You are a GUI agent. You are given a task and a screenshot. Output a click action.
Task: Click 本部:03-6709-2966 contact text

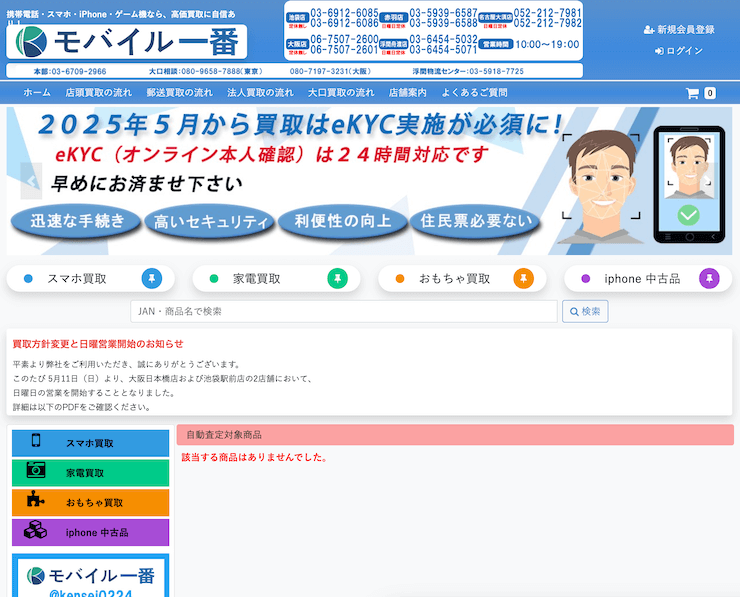(70, 71)
